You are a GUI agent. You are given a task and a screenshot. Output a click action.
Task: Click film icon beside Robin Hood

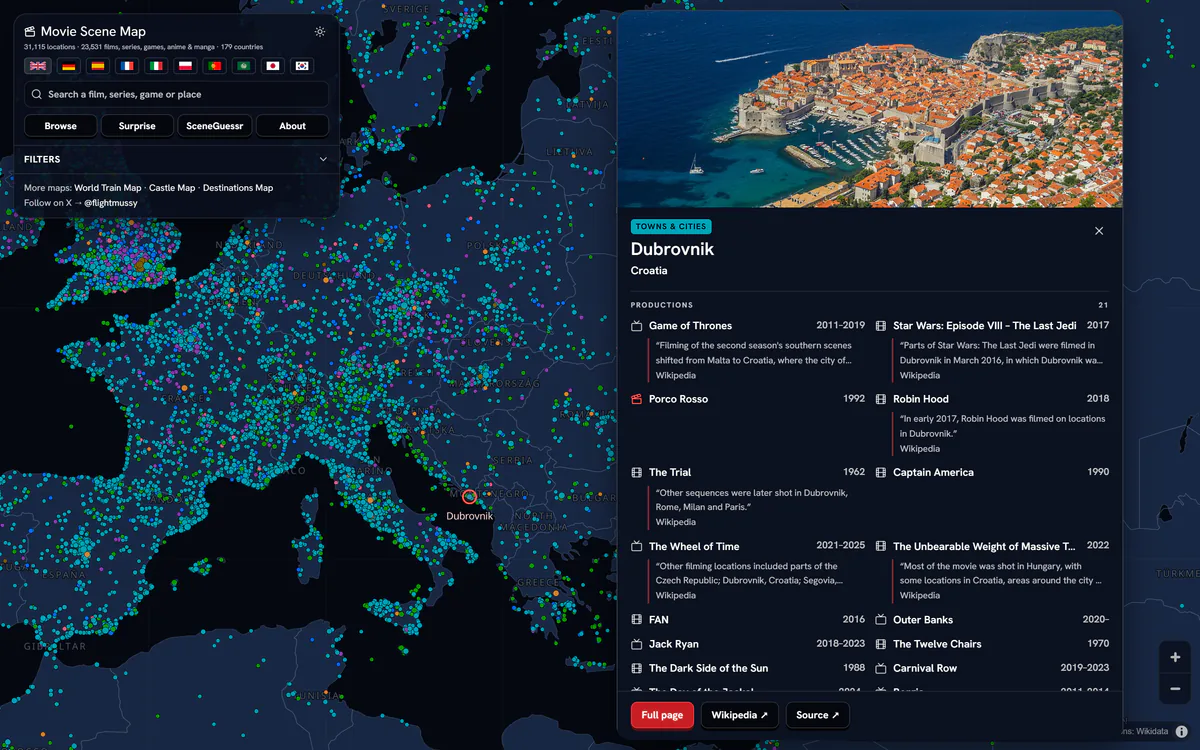(x=881, y=399)
